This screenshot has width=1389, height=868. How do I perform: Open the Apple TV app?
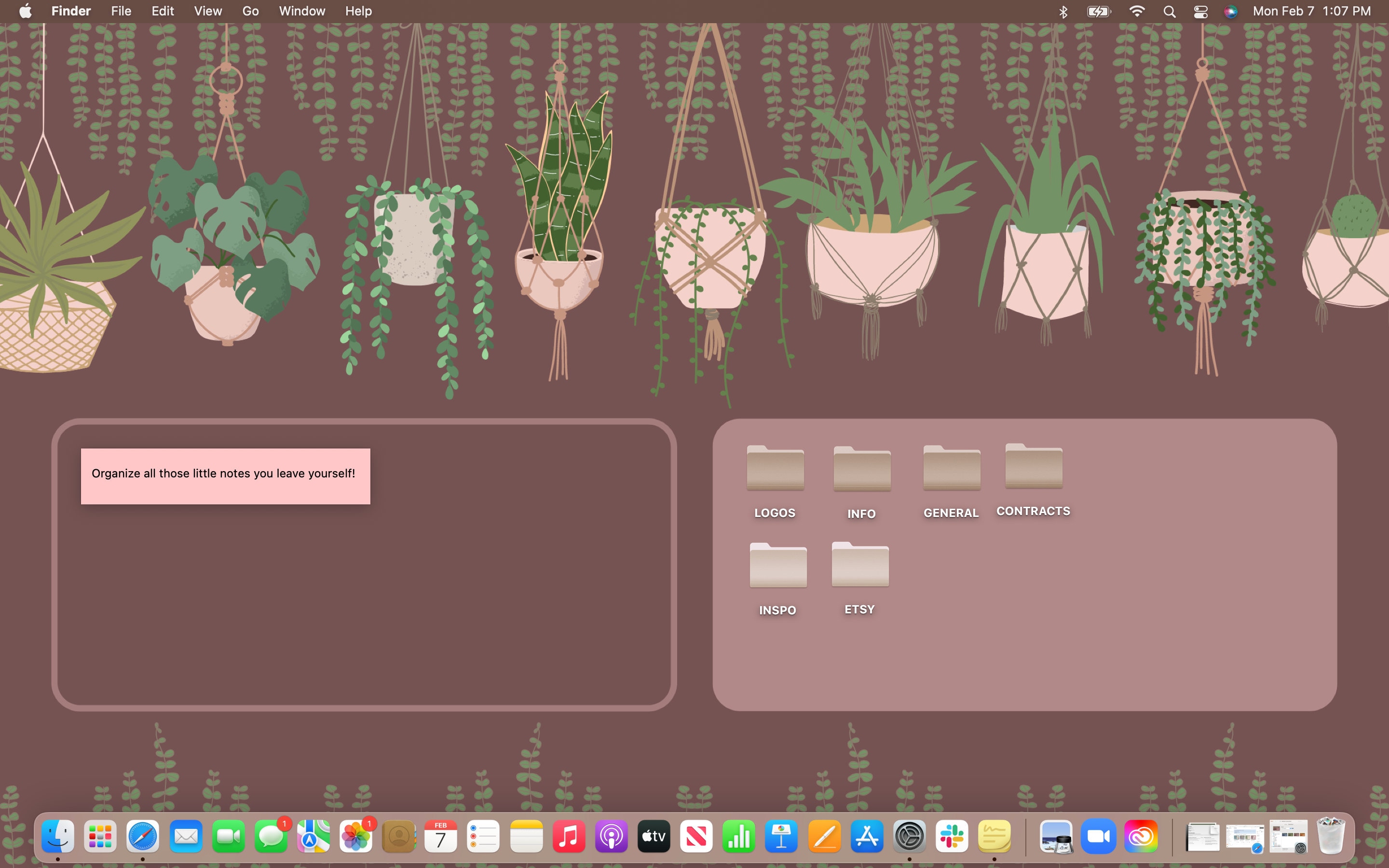[653, 837]
